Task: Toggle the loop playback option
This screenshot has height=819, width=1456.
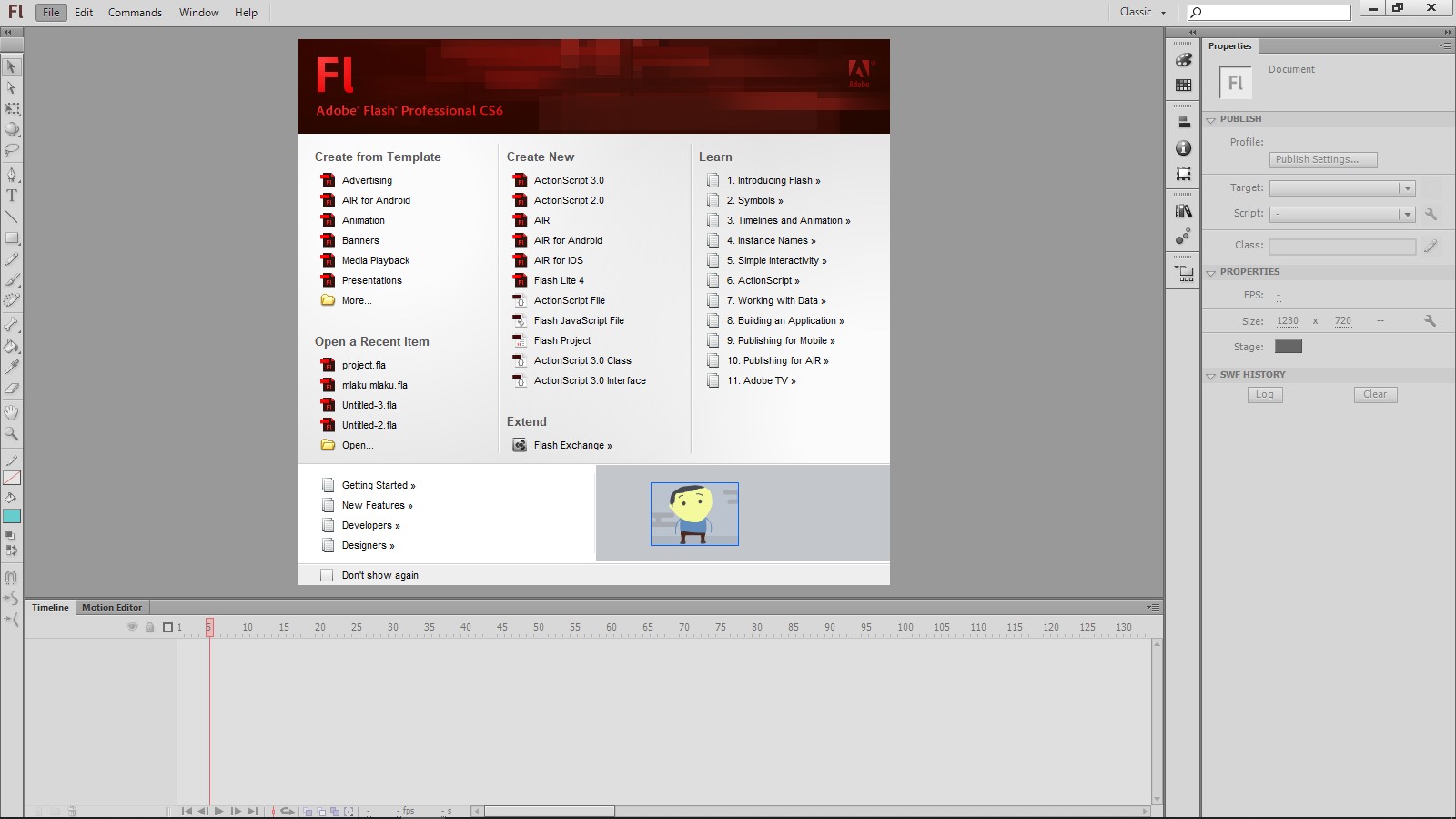Action: [x=288, y=810]
